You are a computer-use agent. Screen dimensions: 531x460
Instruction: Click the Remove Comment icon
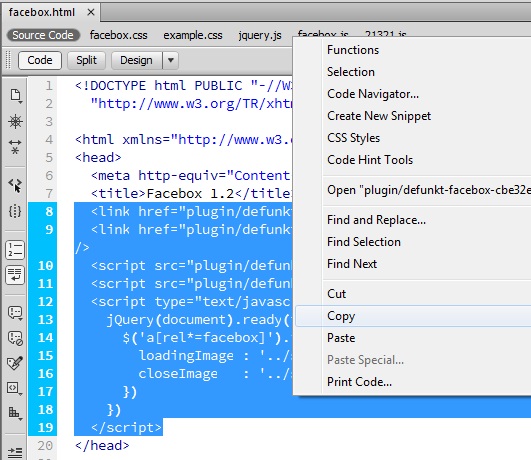tap(15, 338)
